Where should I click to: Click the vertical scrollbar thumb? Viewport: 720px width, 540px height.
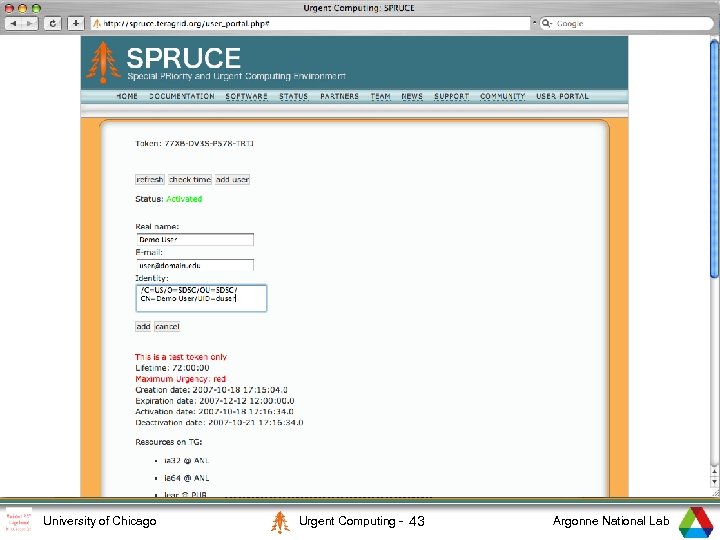714,159
